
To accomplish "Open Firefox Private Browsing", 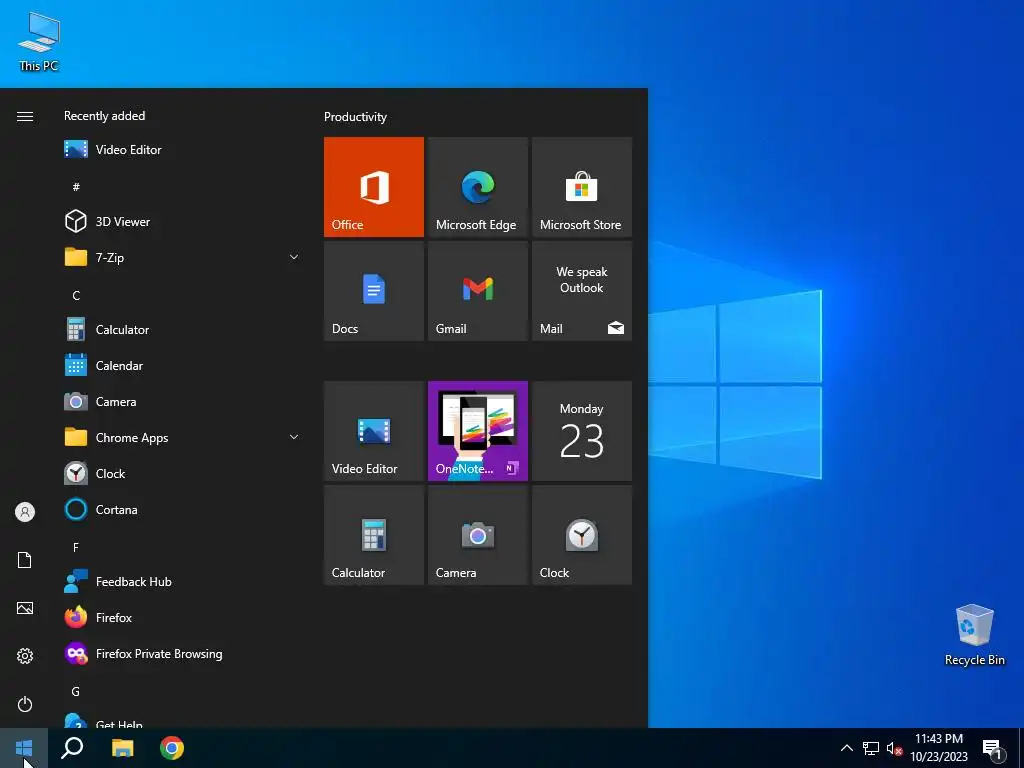I will tap(183, 654).
